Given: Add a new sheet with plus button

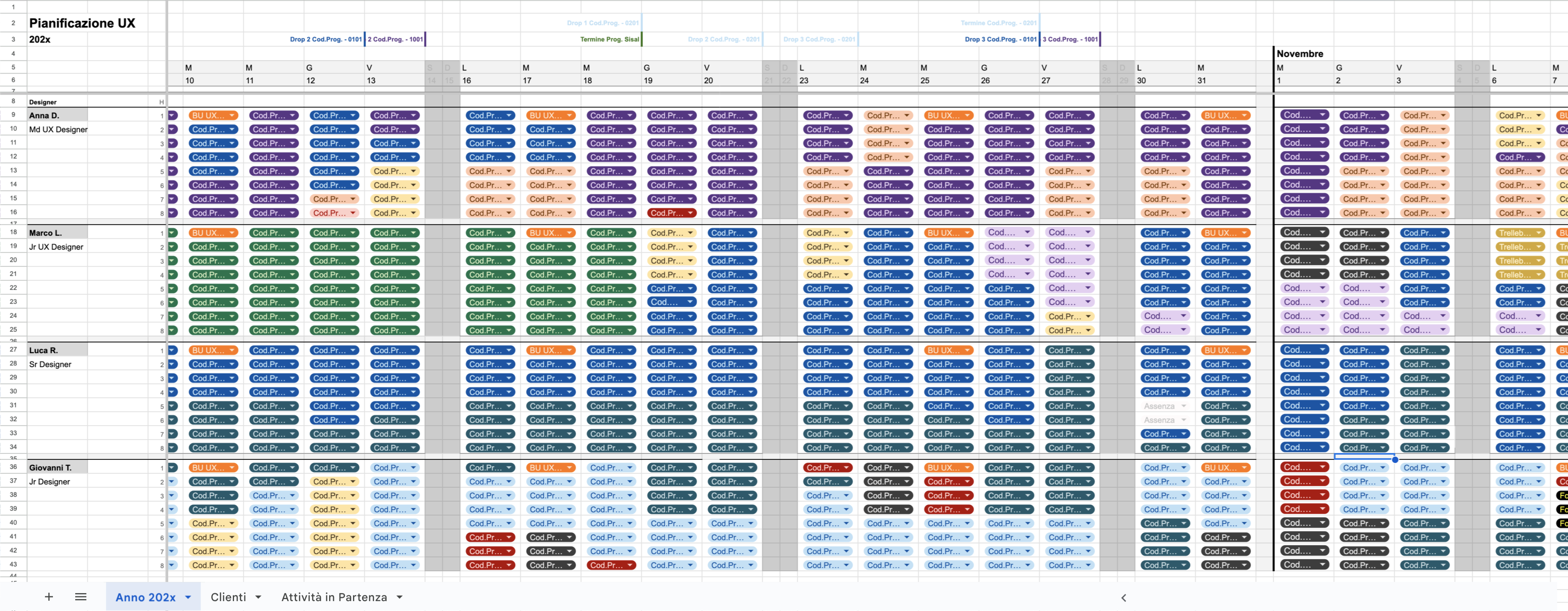Looking at the screenshot, I should (x=49, y=597).
